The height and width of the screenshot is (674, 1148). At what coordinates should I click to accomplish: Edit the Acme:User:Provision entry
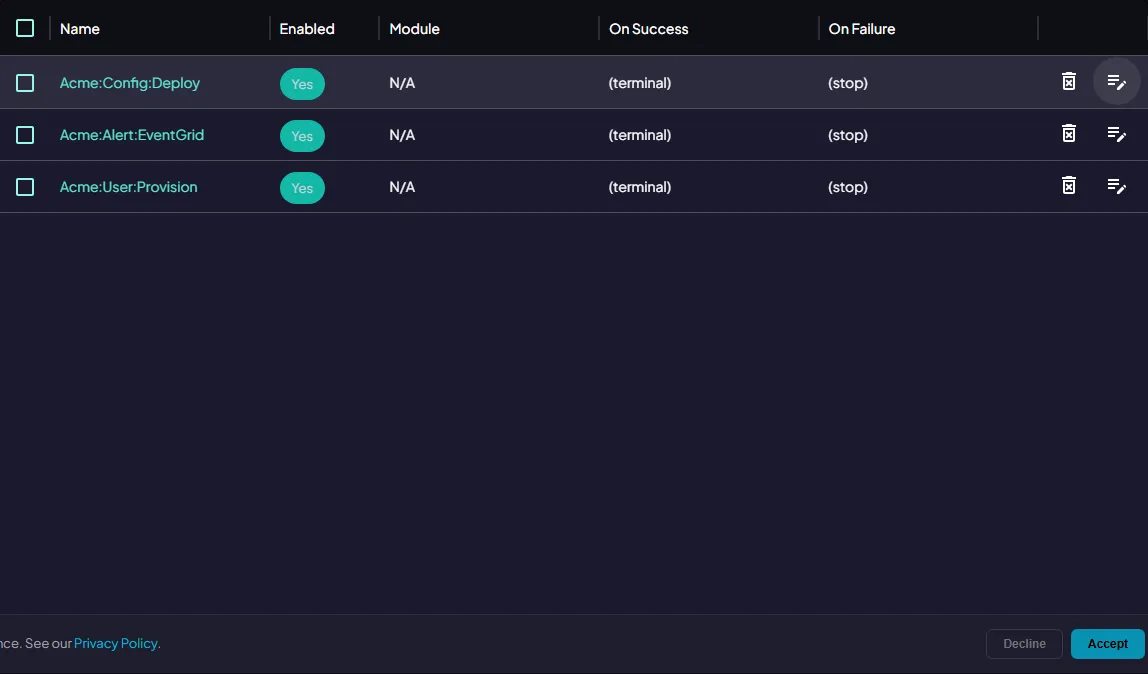pos(1117,186)
